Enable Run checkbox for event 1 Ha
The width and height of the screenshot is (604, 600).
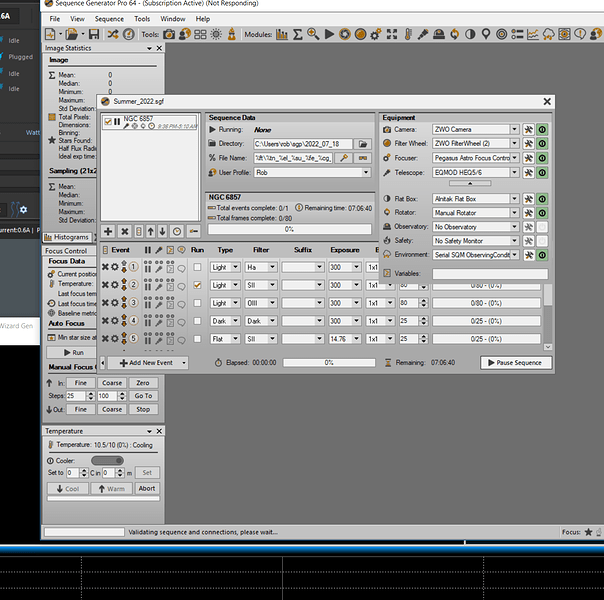[197, 267]
